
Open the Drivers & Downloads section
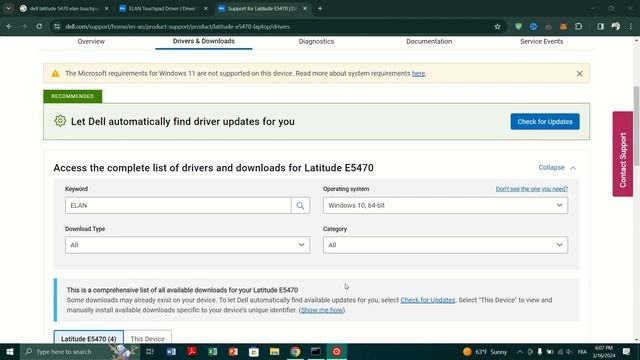(x=204, y=41)
